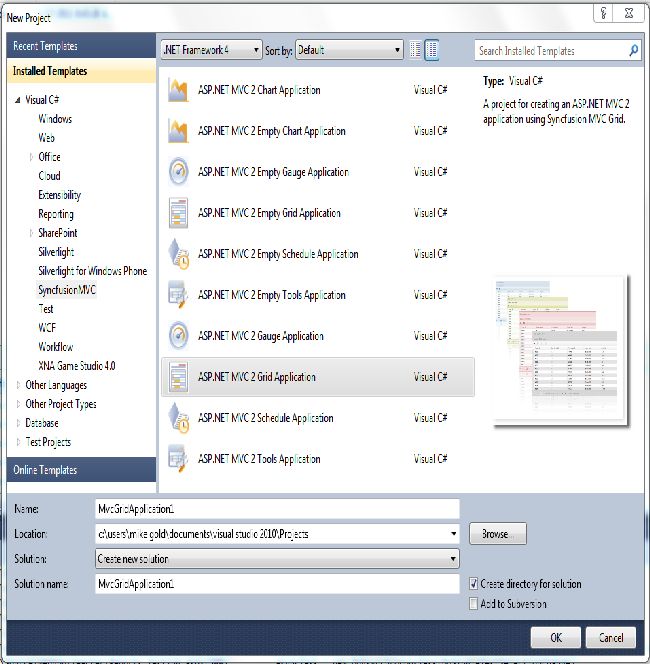Select ASP.NET MVC 2 Empty Grid Application text
650x664 pixels.
[x=269, y=213]
